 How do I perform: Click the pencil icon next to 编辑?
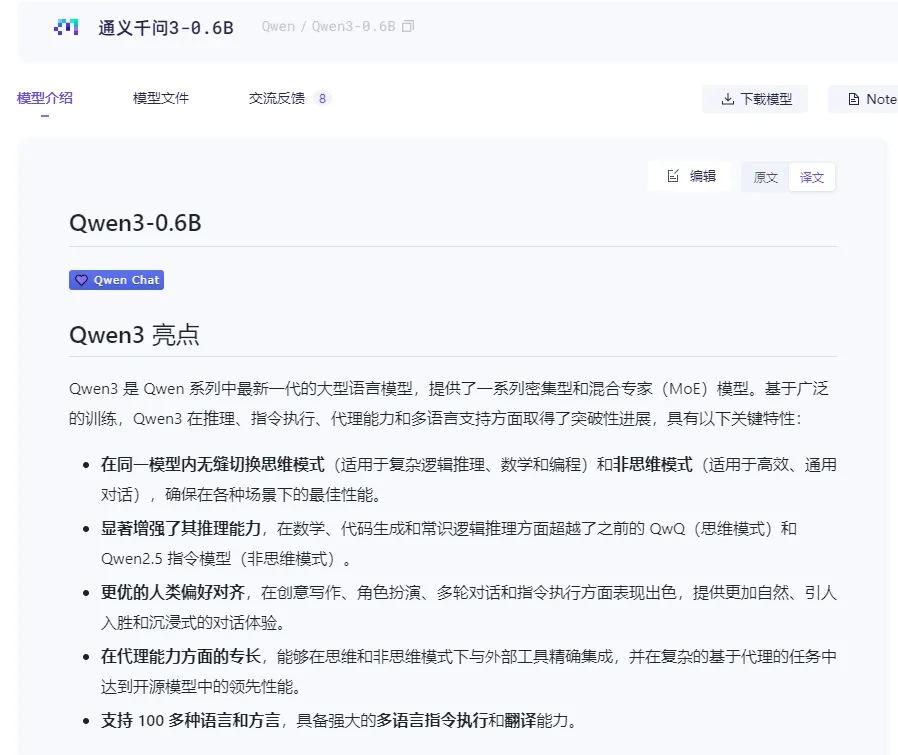coord(673,176)
